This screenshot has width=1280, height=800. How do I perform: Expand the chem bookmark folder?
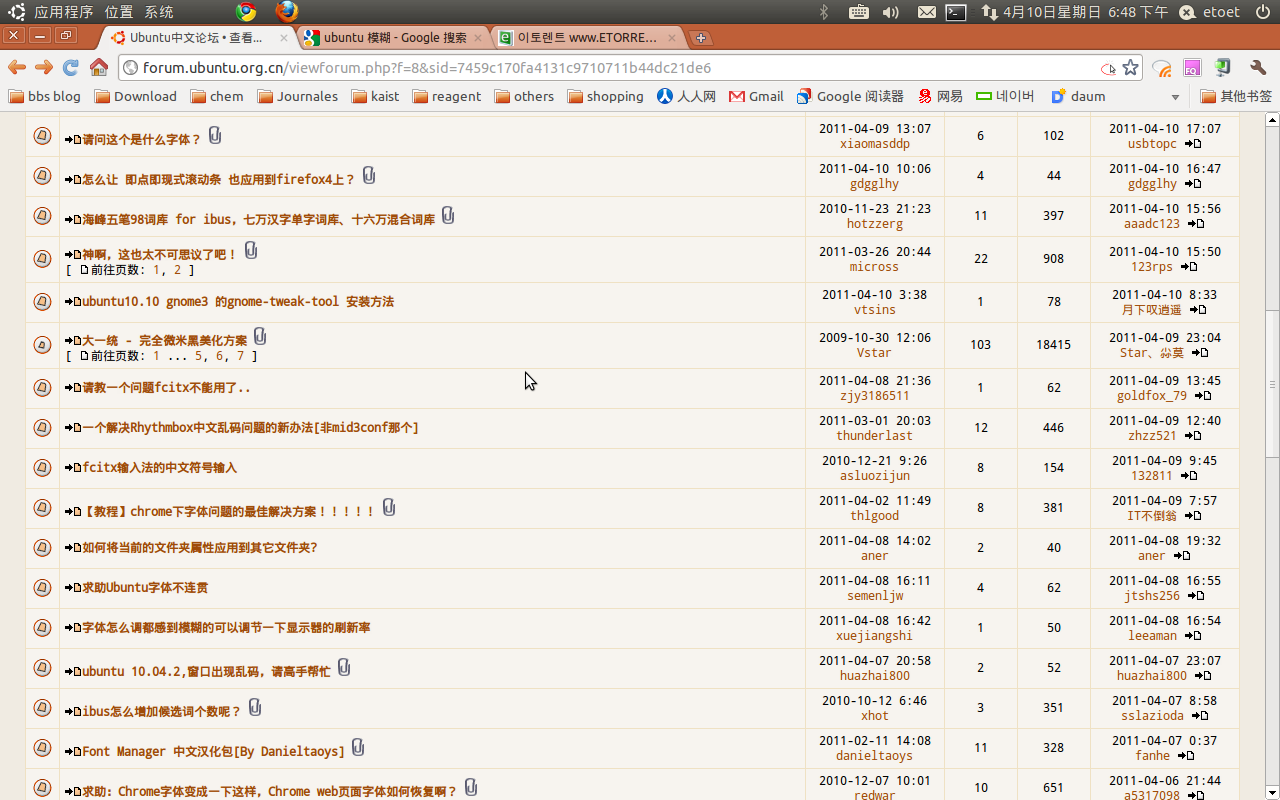point(216,96)
